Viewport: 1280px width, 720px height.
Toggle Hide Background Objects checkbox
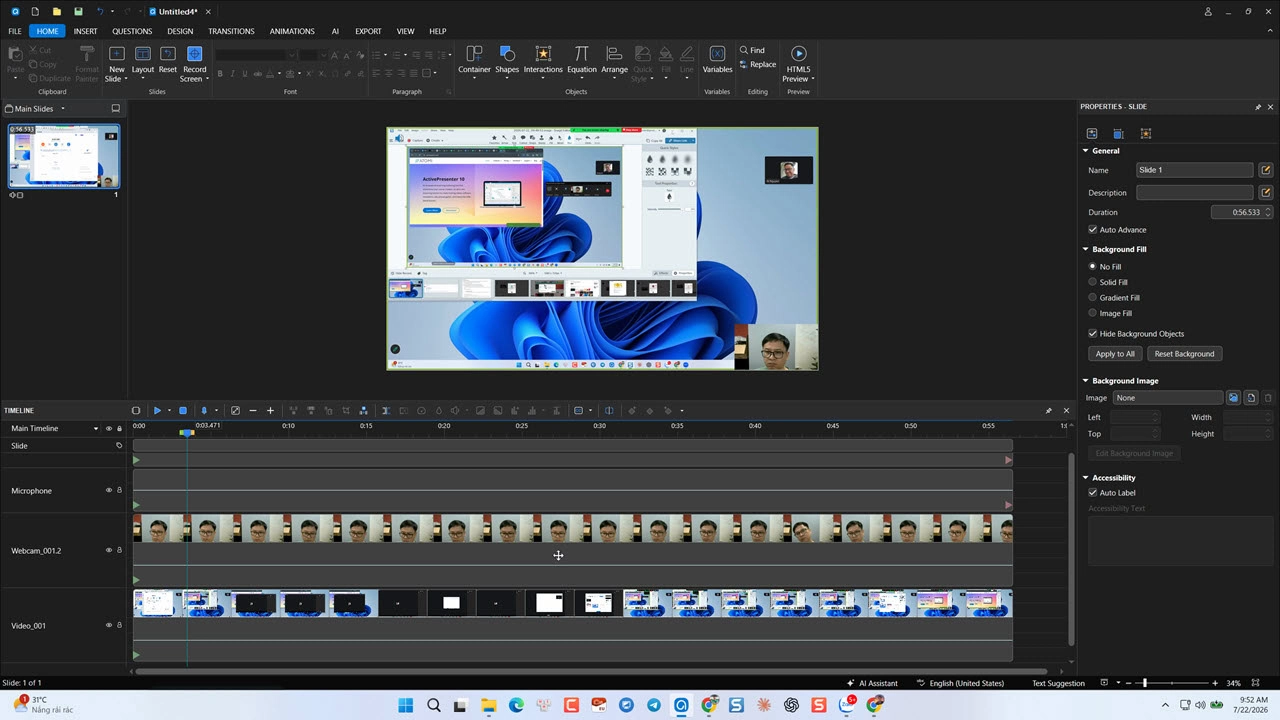click(1093, 334)
